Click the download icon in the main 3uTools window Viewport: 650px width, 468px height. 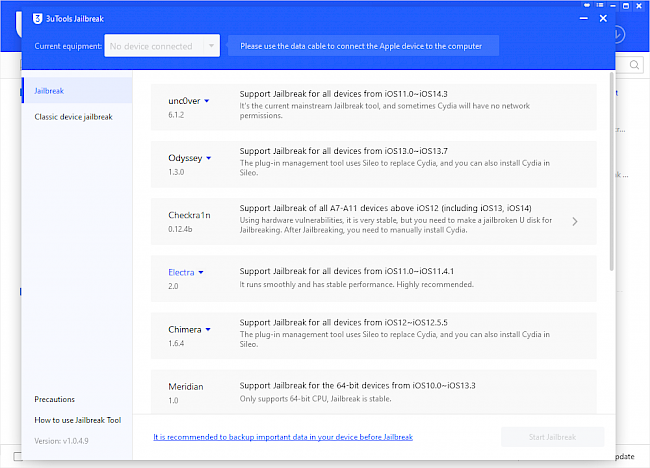pos(619,34)
